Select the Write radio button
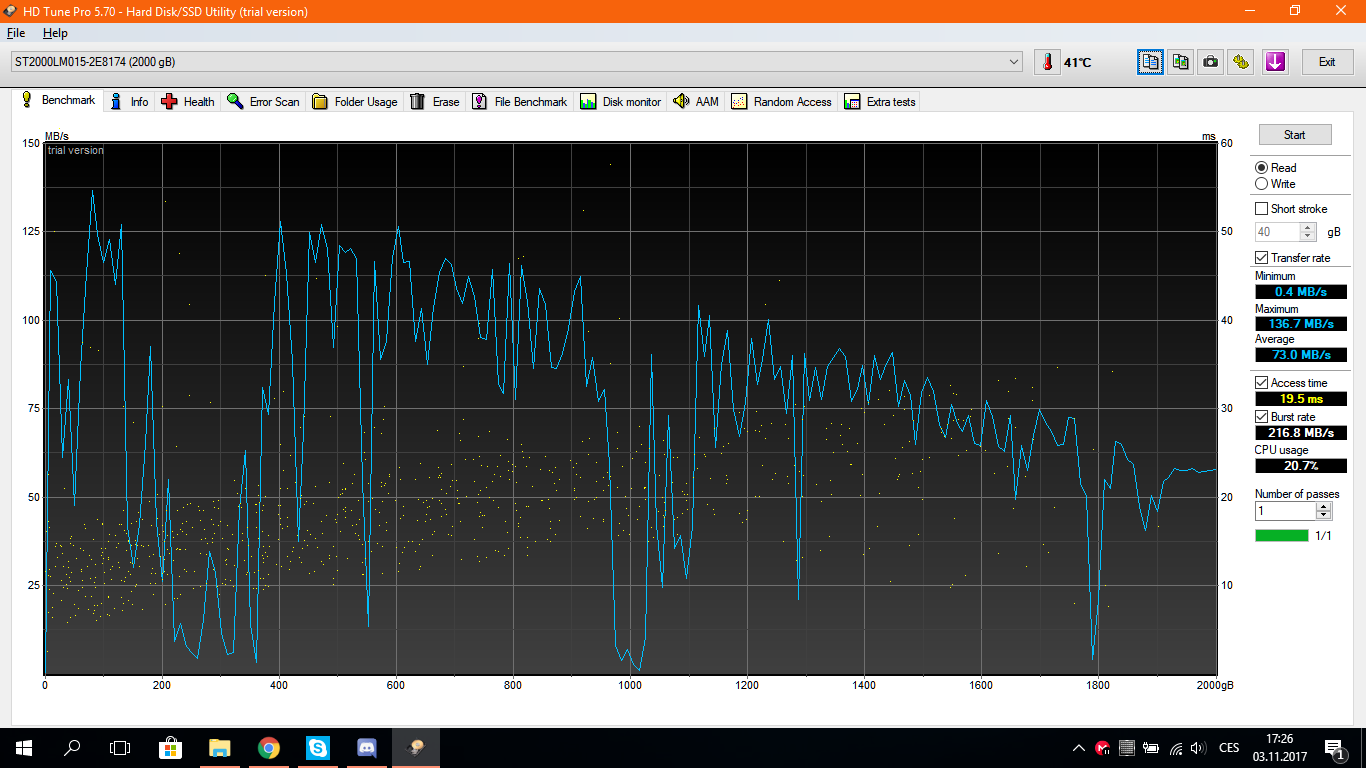This screenshot has width=1366, height=768. pyautogui.click(x=1261, y=184)
